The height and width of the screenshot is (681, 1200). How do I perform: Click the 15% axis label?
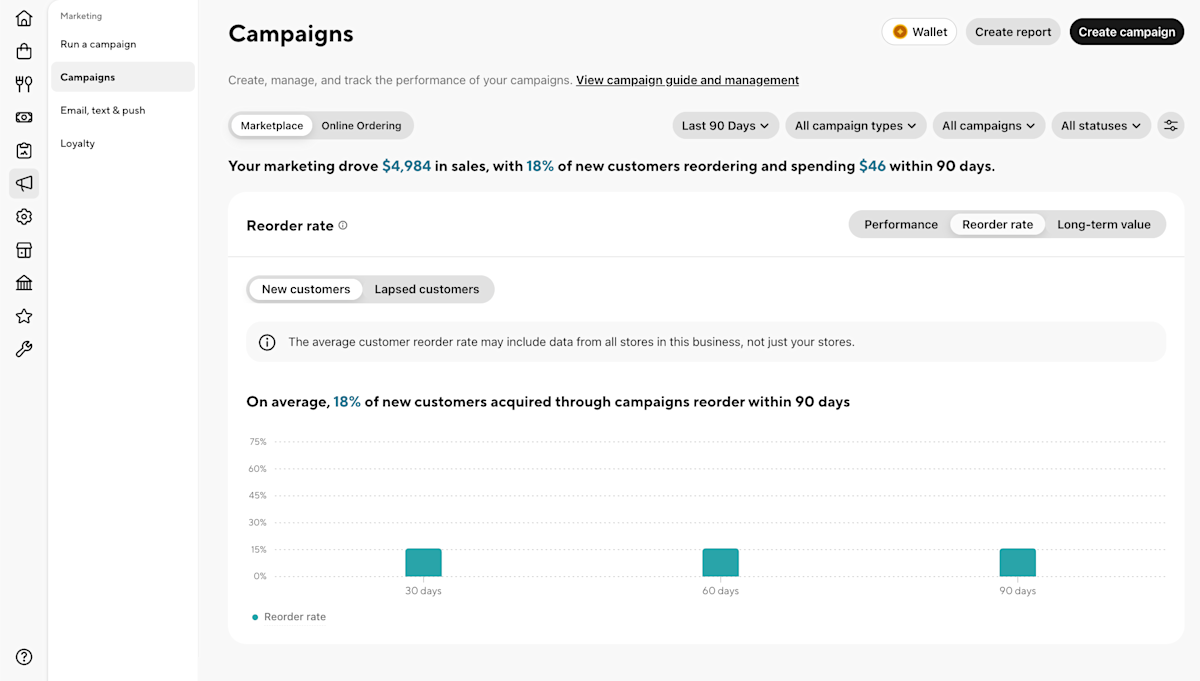(257, 549)
